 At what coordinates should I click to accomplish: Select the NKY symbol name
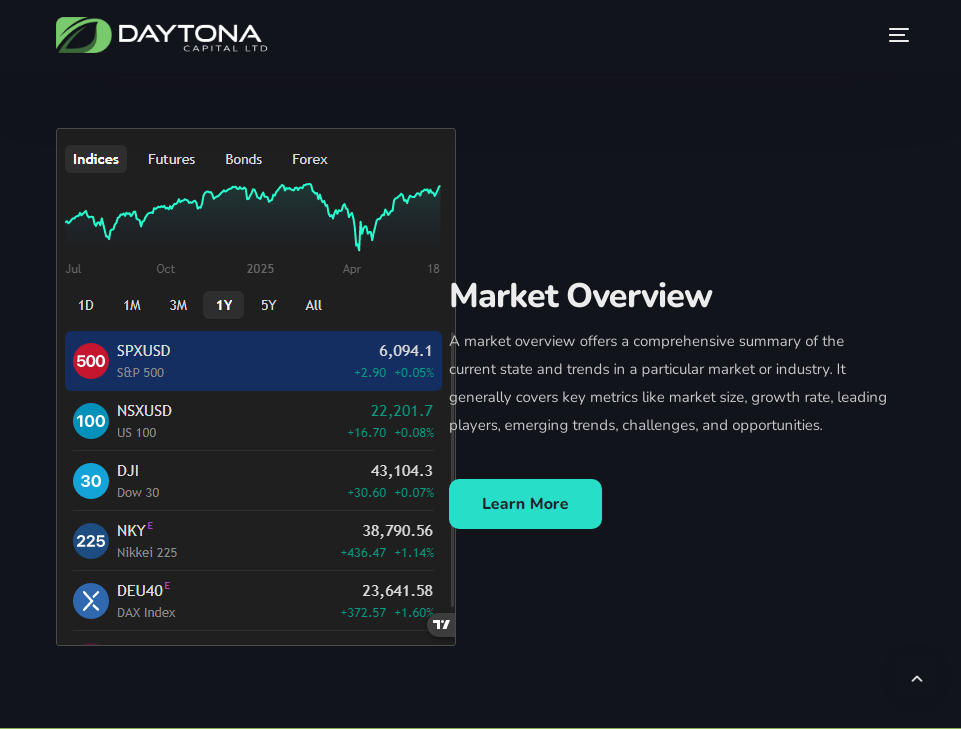[131, 531]
